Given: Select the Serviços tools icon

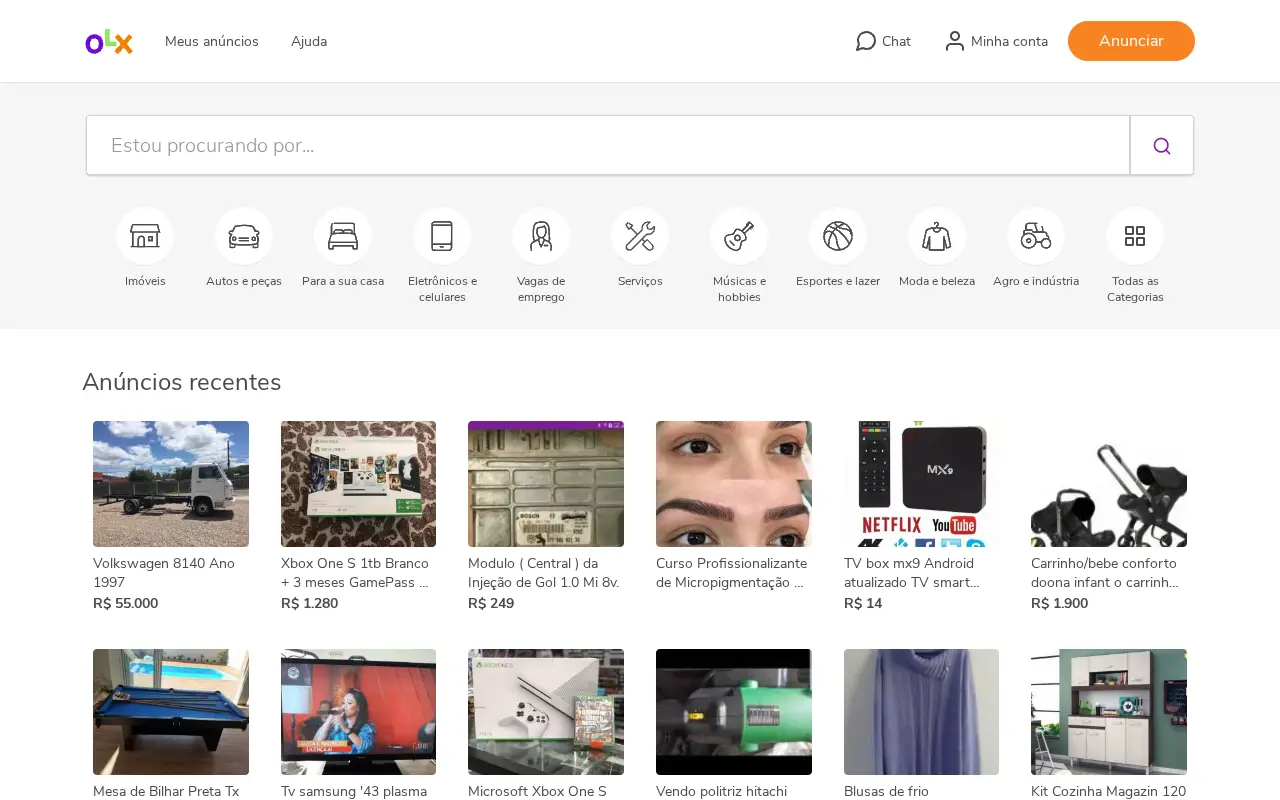Looking at the screenshot, I should 640,236.
